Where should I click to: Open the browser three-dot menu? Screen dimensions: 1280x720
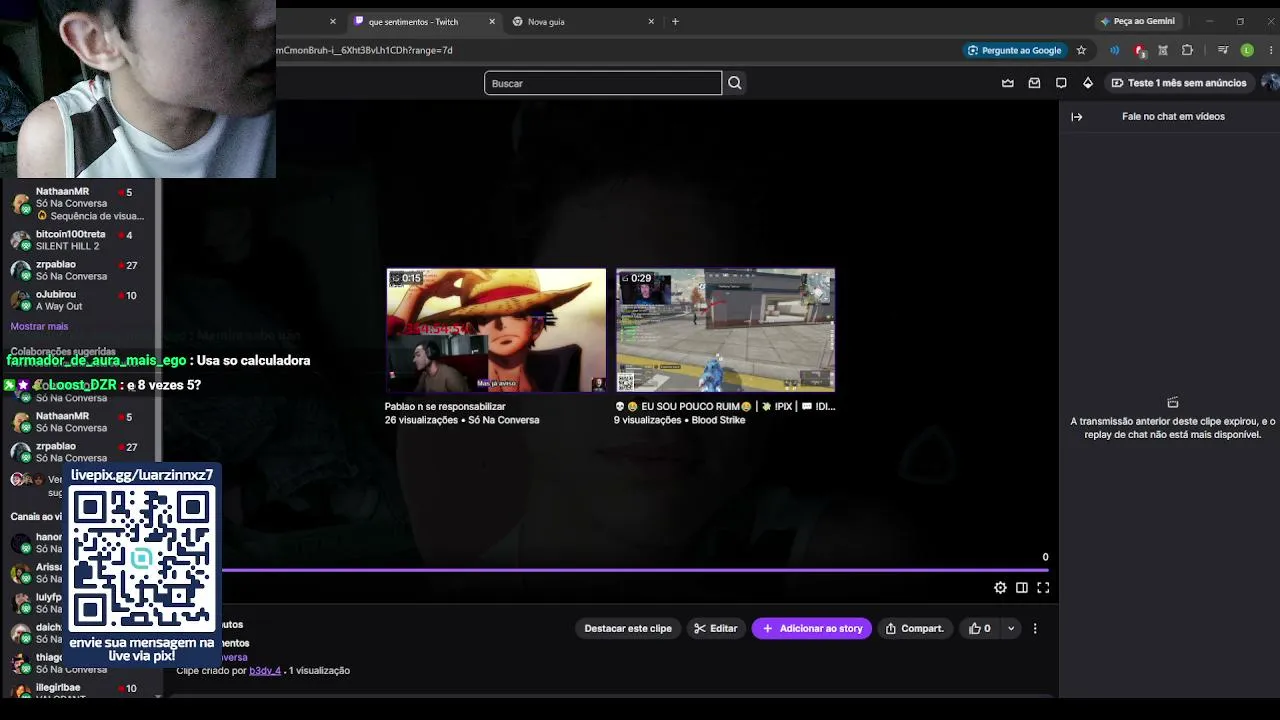(x=1270, y=50)
